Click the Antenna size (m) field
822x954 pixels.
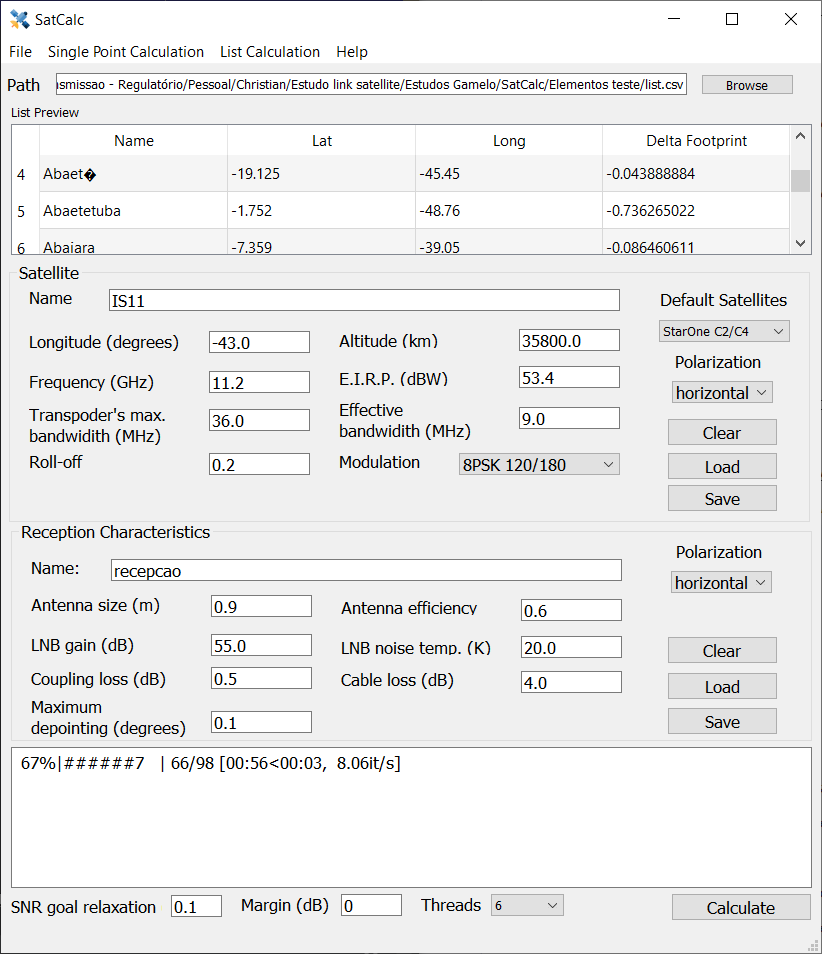point(261,606)
